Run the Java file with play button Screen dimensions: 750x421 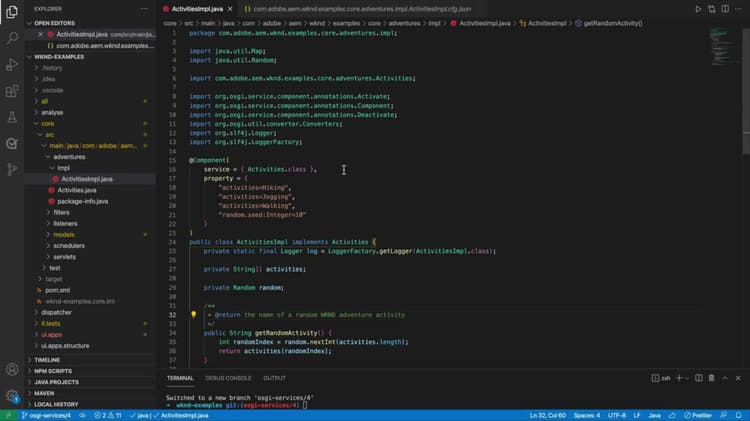698,9
